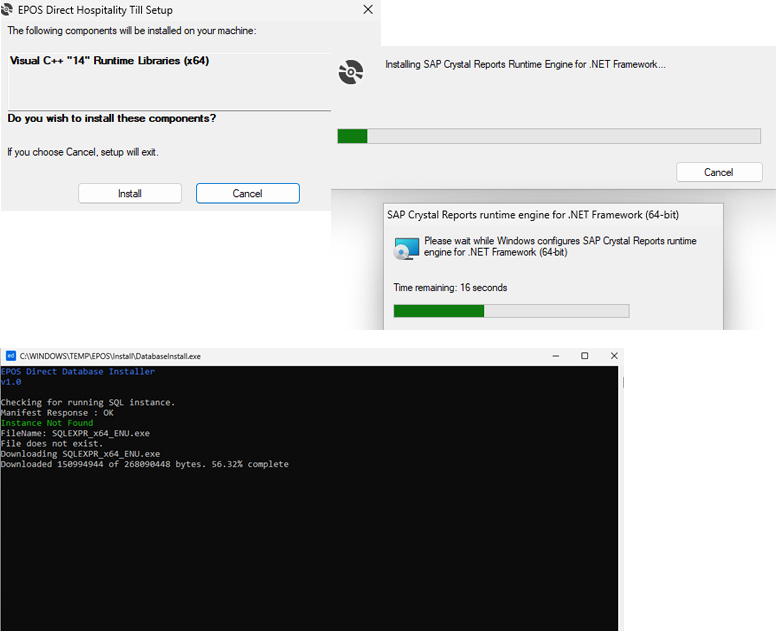Viewport: 776px width, 631px height.
Task: Click the progress bar under Time remaining
Action: click(x=511, y=311)
